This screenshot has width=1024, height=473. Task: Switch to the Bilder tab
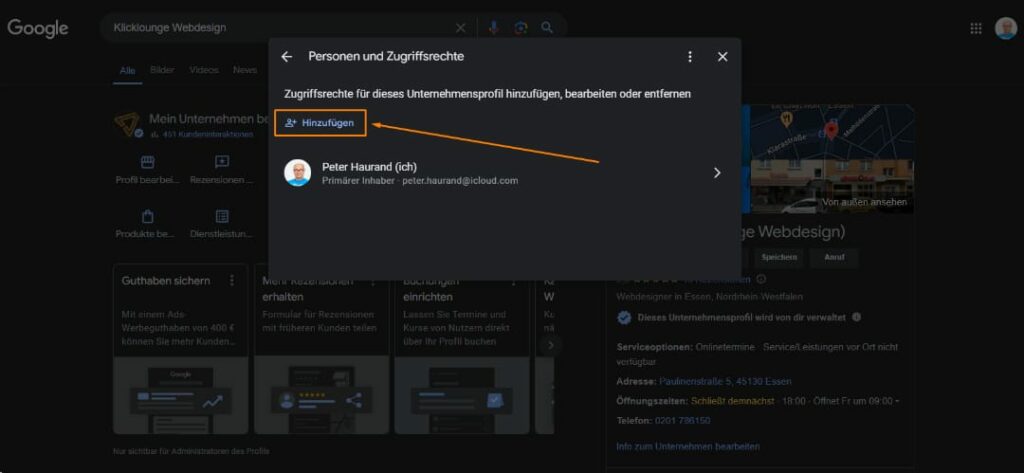tap(162, 70)
